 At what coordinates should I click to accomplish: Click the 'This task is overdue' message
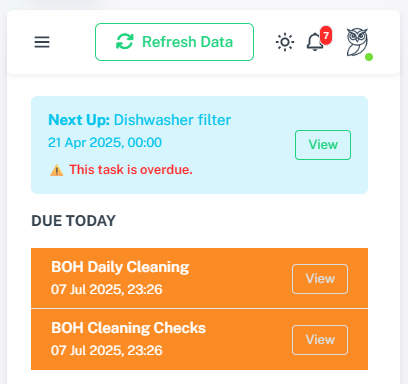131,170
